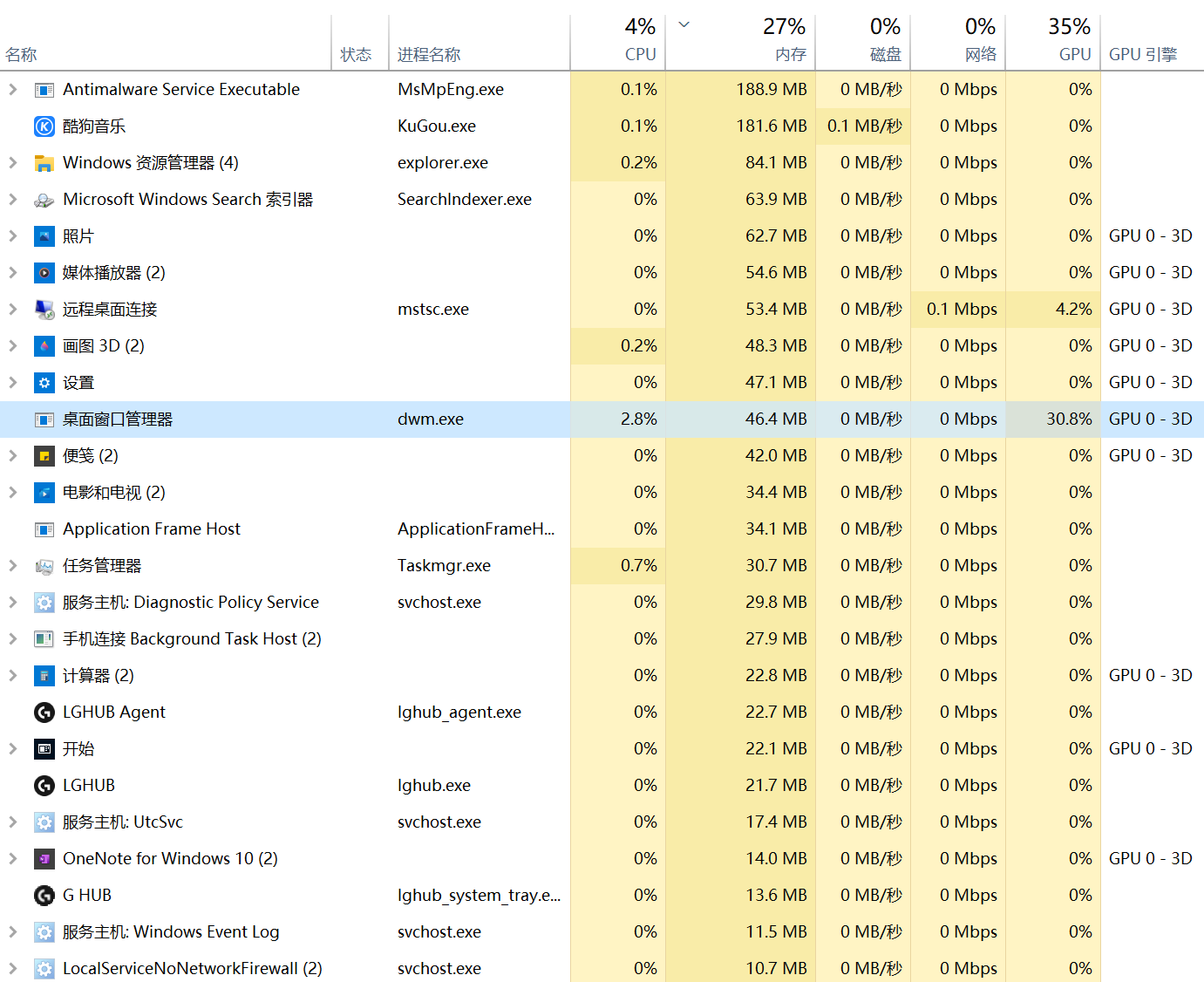This screenshot has height=982, width=1204.
Task: Click the lghub_system_tray.e... text
Action: pos(480,896)
